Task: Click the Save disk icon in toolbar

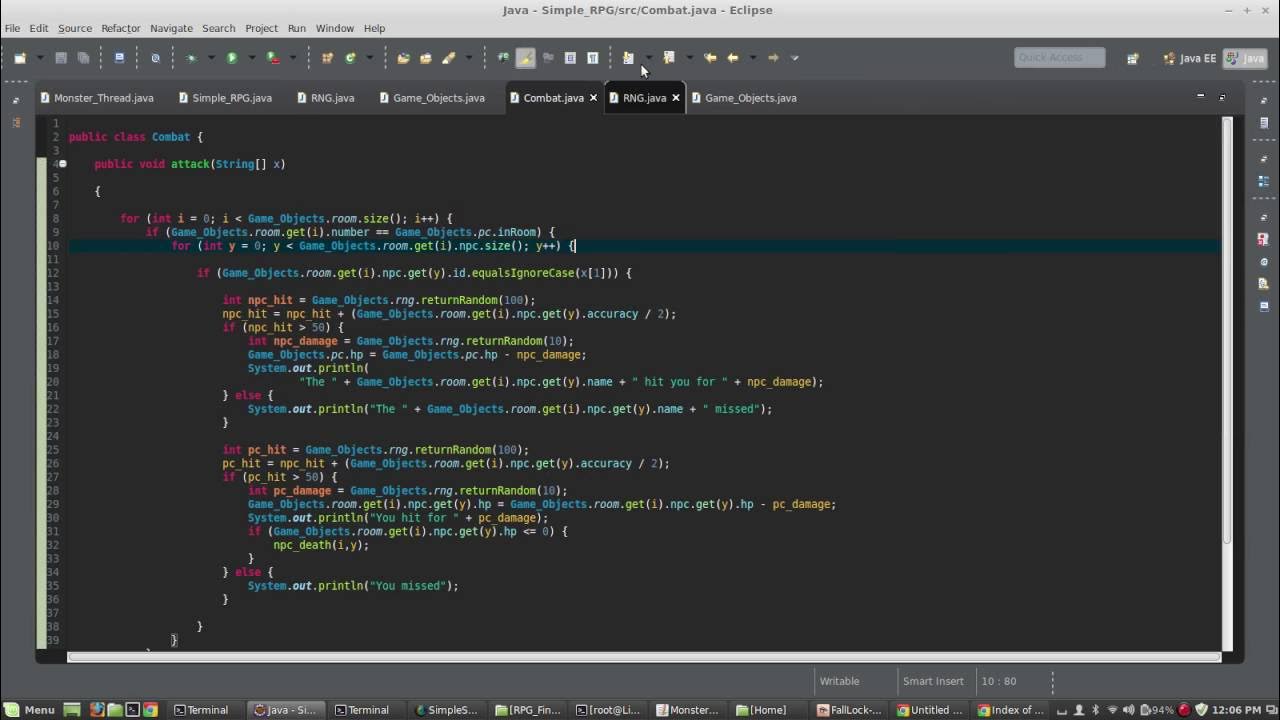Action: click(61, 58)
